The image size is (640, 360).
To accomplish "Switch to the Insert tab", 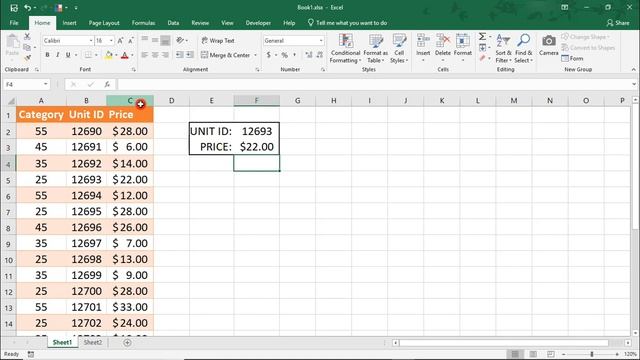I will 69,23.
